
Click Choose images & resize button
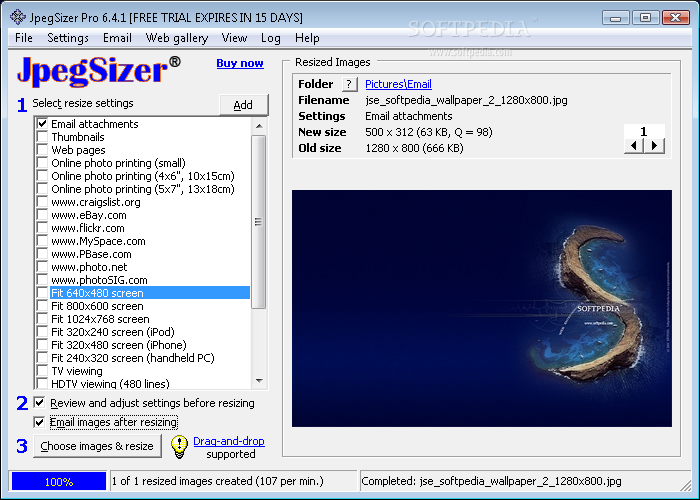pos(97,446)
